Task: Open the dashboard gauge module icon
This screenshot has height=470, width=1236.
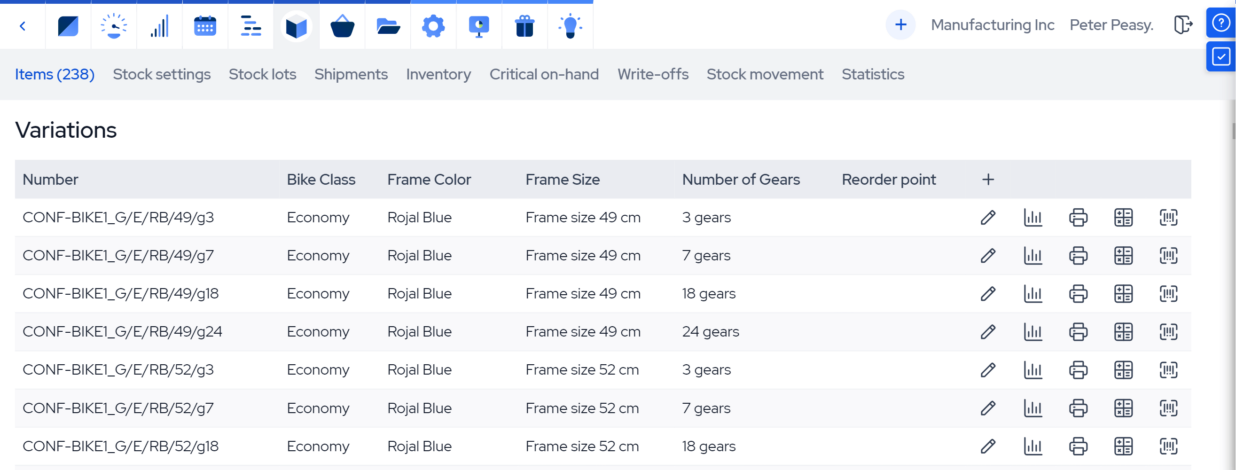Action: [x=114, y=26]
